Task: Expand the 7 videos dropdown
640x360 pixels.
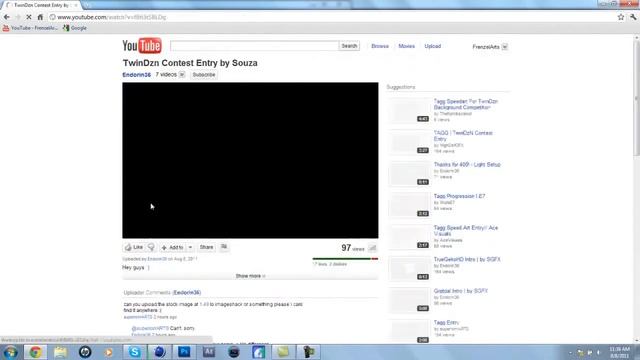Action: pos(182,75)
